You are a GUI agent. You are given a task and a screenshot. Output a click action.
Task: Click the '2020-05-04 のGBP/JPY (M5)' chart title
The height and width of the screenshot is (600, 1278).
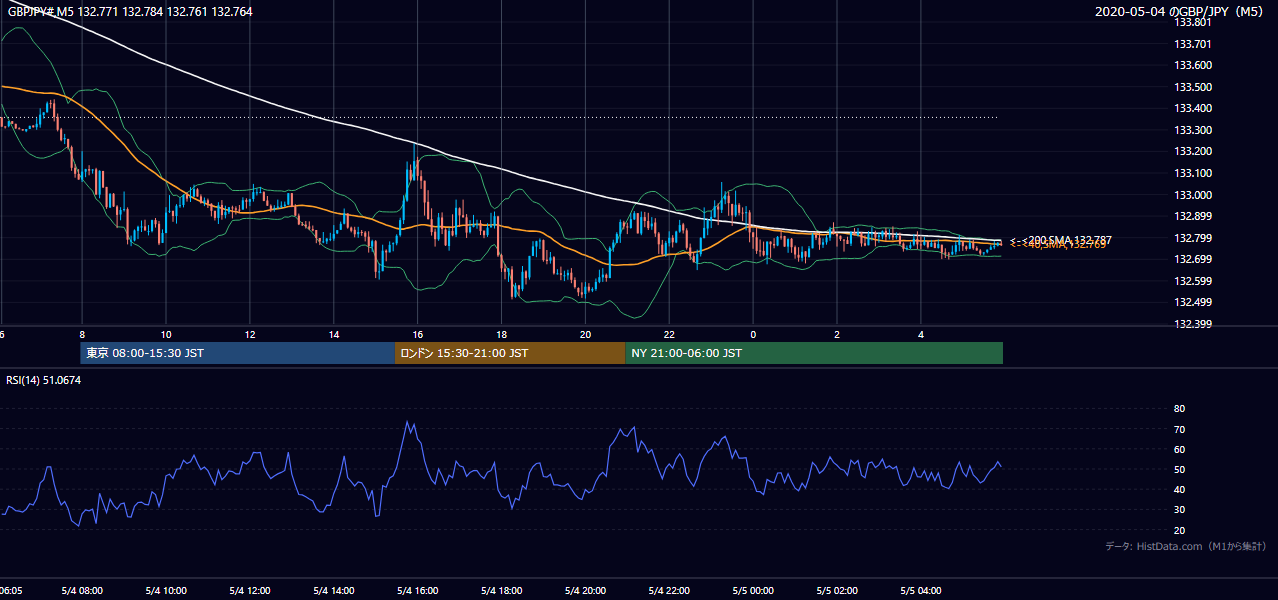point(1181,12)
